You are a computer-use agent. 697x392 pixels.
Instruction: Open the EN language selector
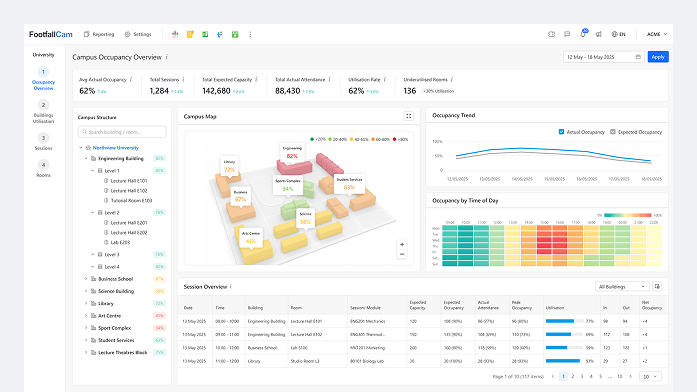tap(618, 34)
